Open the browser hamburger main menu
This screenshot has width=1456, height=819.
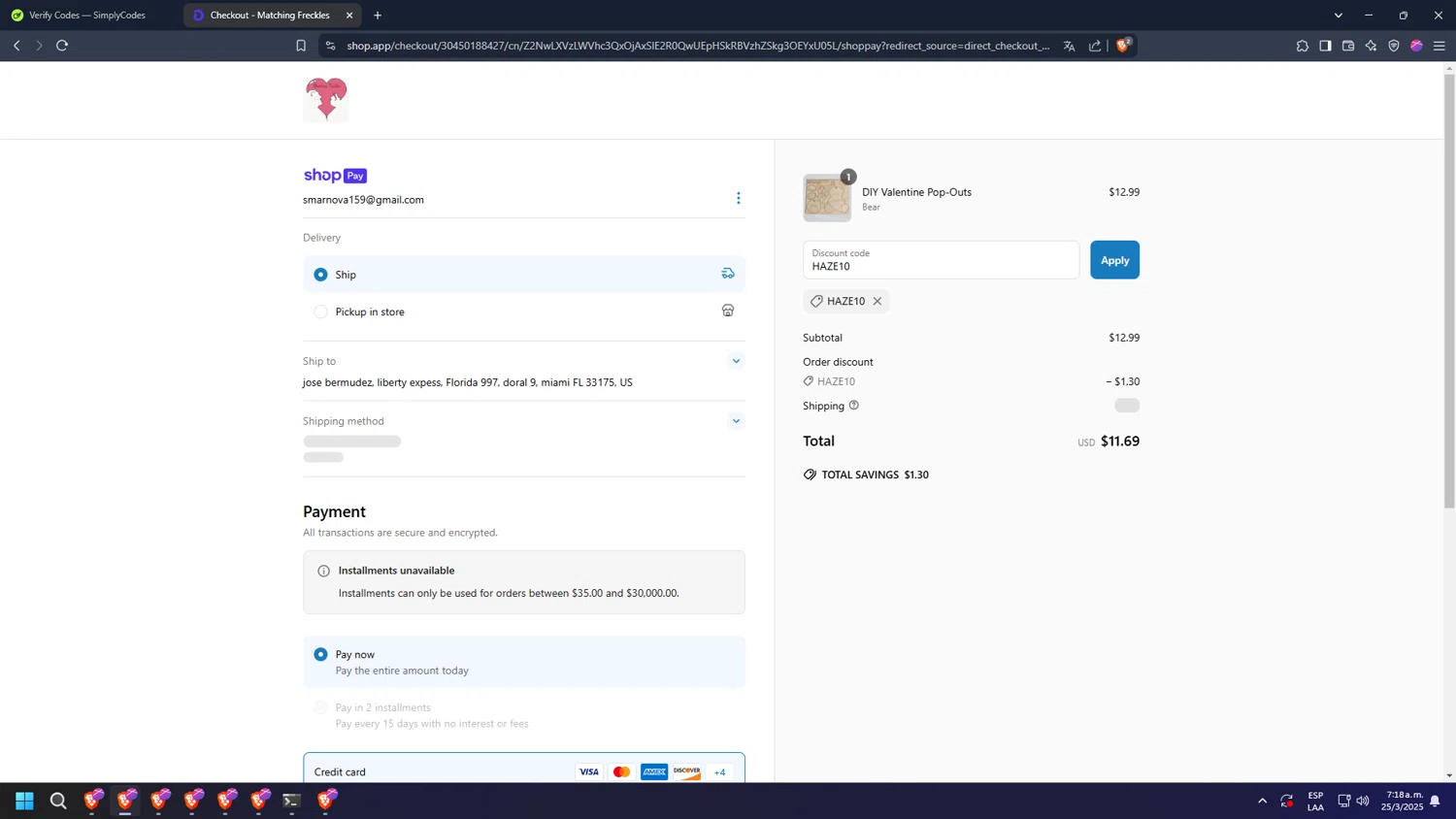(x=1439, y=46)
